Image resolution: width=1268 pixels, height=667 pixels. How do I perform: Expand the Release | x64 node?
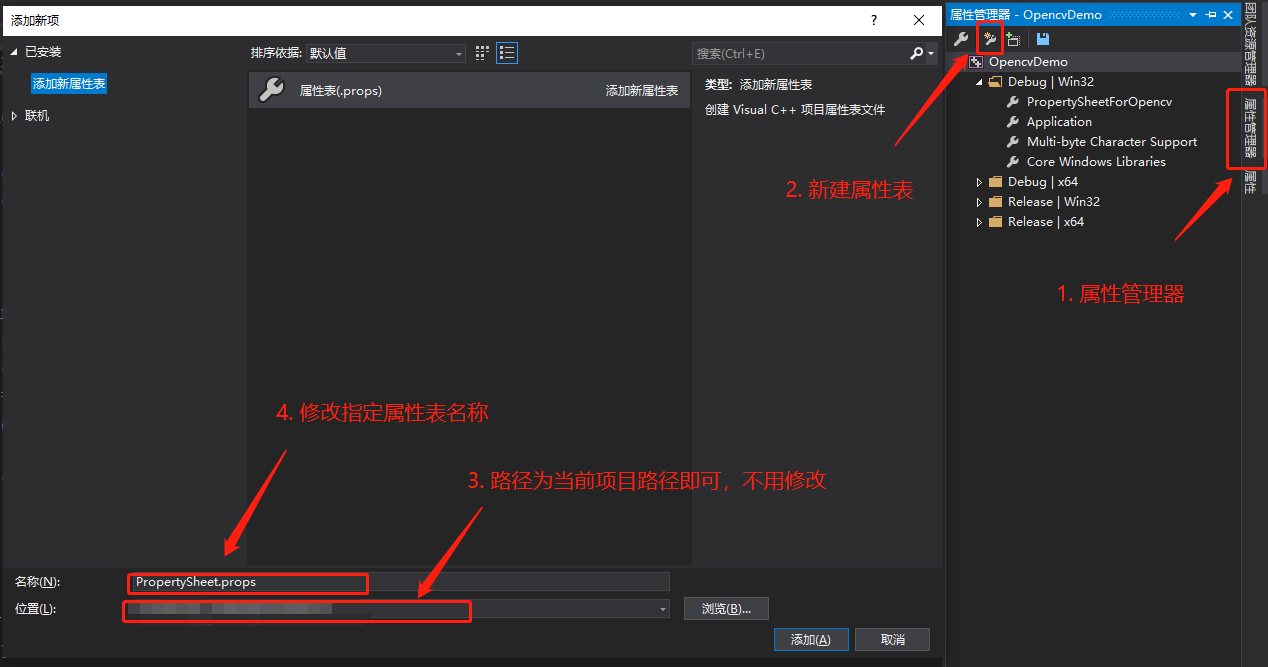pyautogui.click(x=980, y=222)
